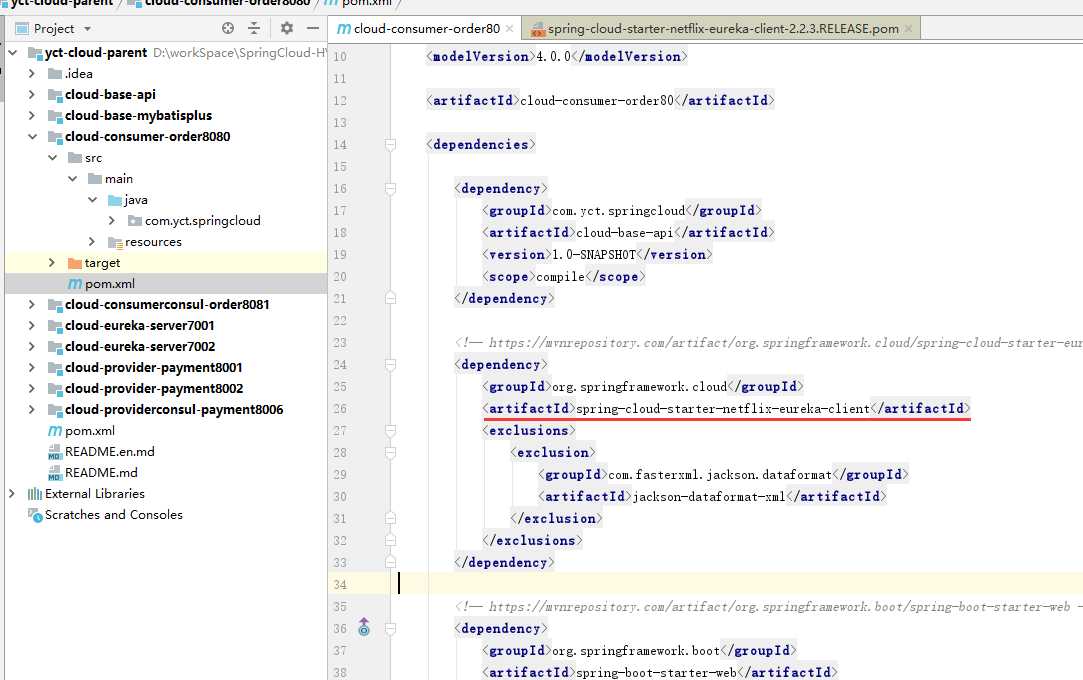The image size is (1083, 680).
Task: Collapse the main folder
Action: 73,179
